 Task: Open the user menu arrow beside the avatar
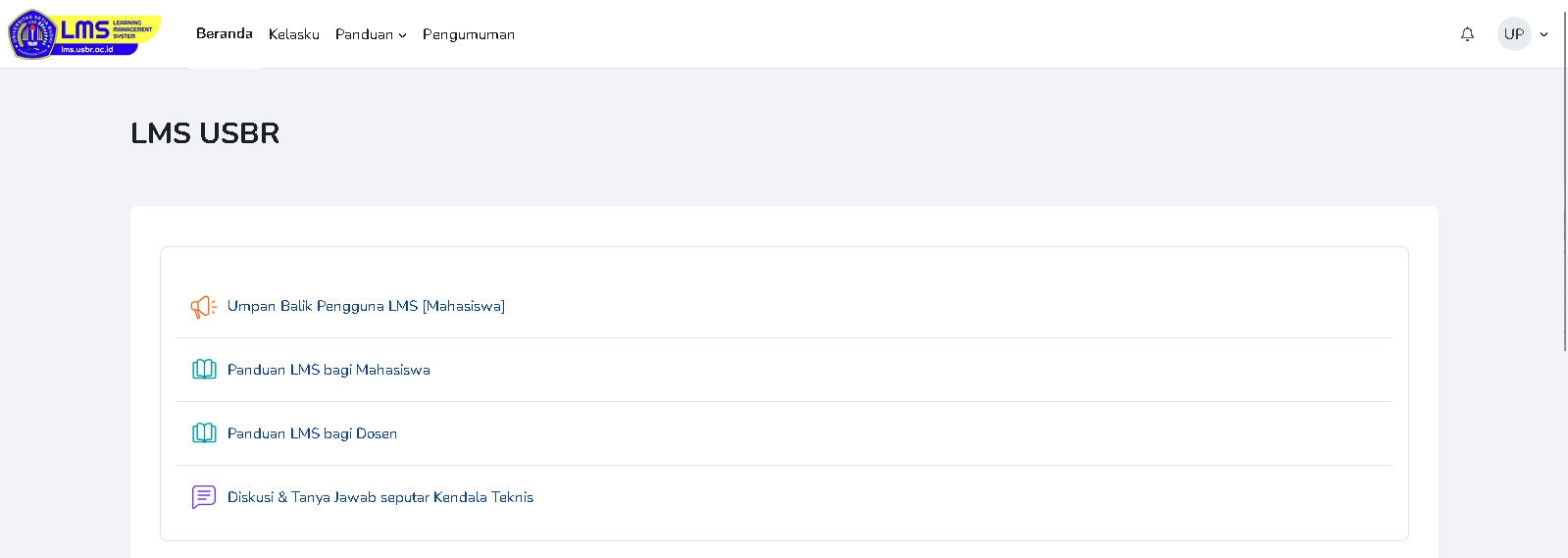tap(1543, 34)
